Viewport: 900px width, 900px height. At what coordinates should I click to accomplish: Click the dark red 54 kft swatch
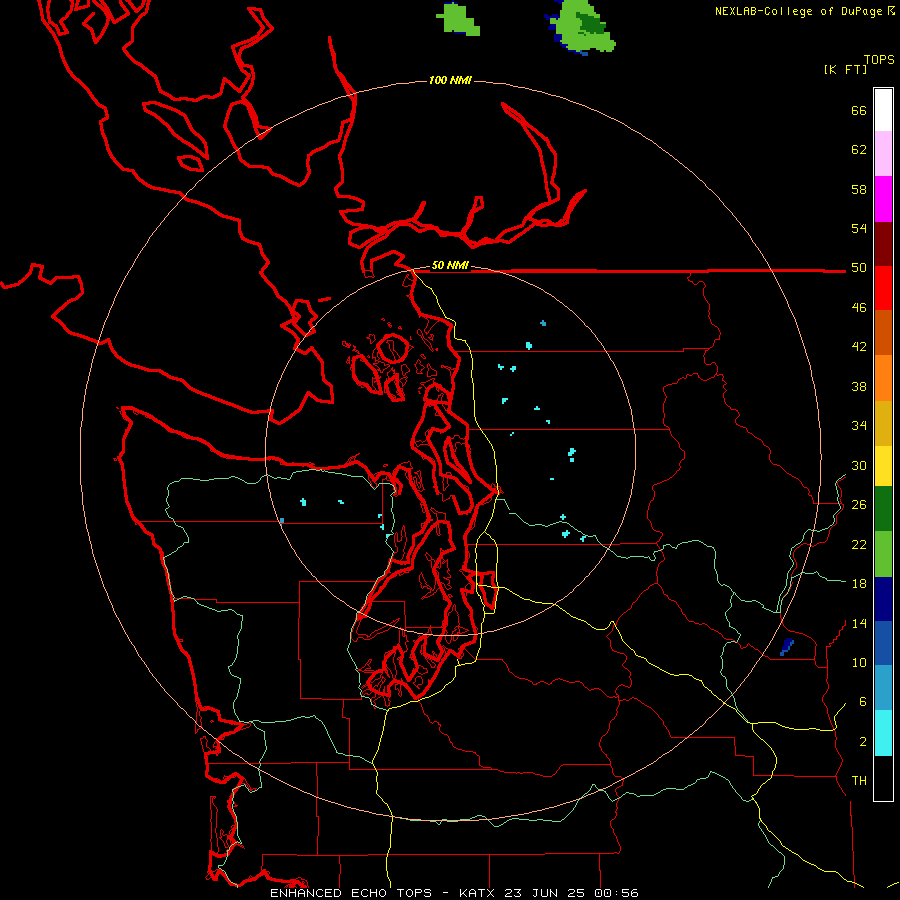[883, 244]
